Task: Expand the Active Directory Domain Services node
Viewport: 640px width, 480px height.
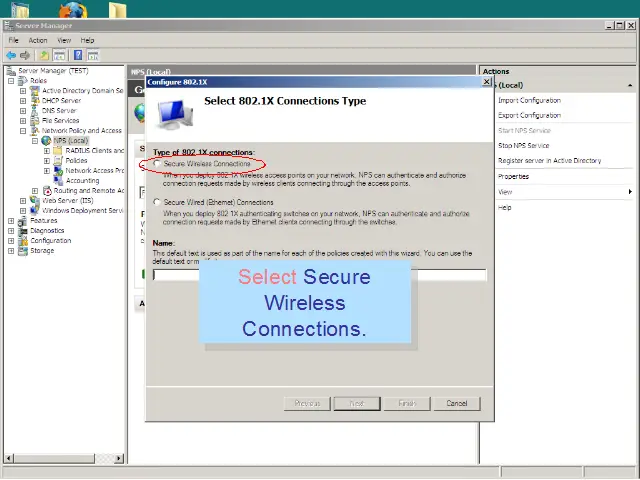Action: [x=23, y=90]
